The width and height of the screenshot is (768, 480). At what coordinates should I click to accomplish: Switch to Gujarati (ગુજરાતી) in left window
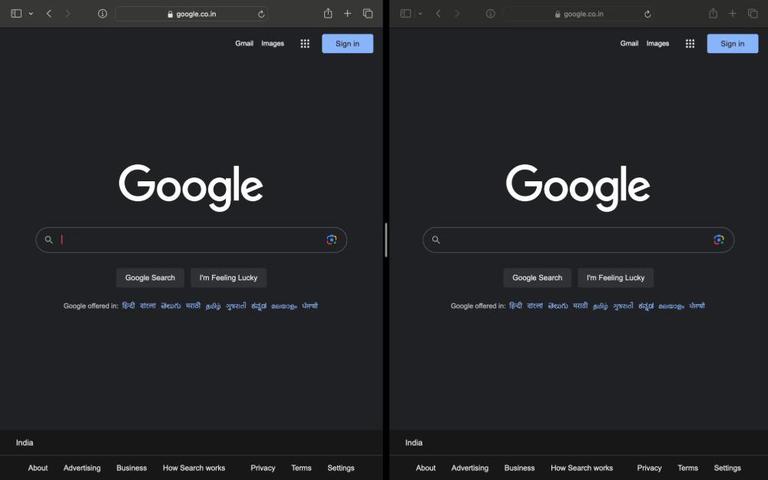[236, 306]
